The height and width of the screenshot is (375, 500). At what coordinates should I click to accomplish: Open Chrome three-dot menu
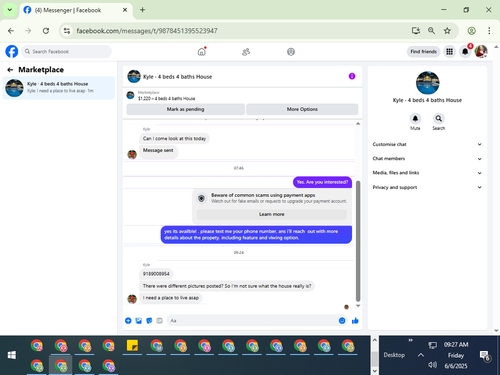(x=489, y=31)
